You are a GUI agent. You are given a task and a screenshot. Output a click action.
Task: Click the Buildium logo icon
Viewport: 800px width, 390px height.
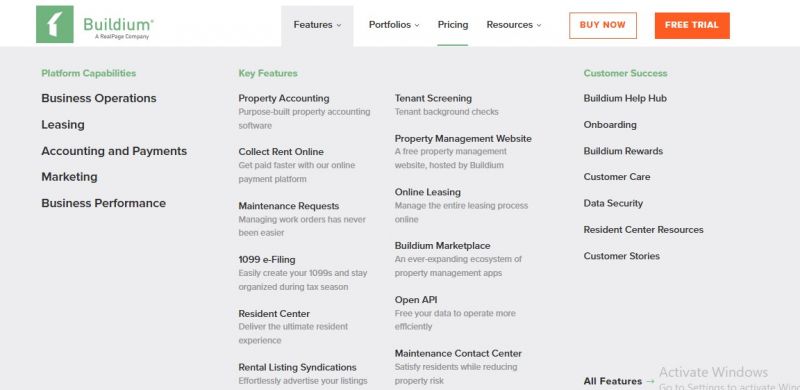click(55, 25)
